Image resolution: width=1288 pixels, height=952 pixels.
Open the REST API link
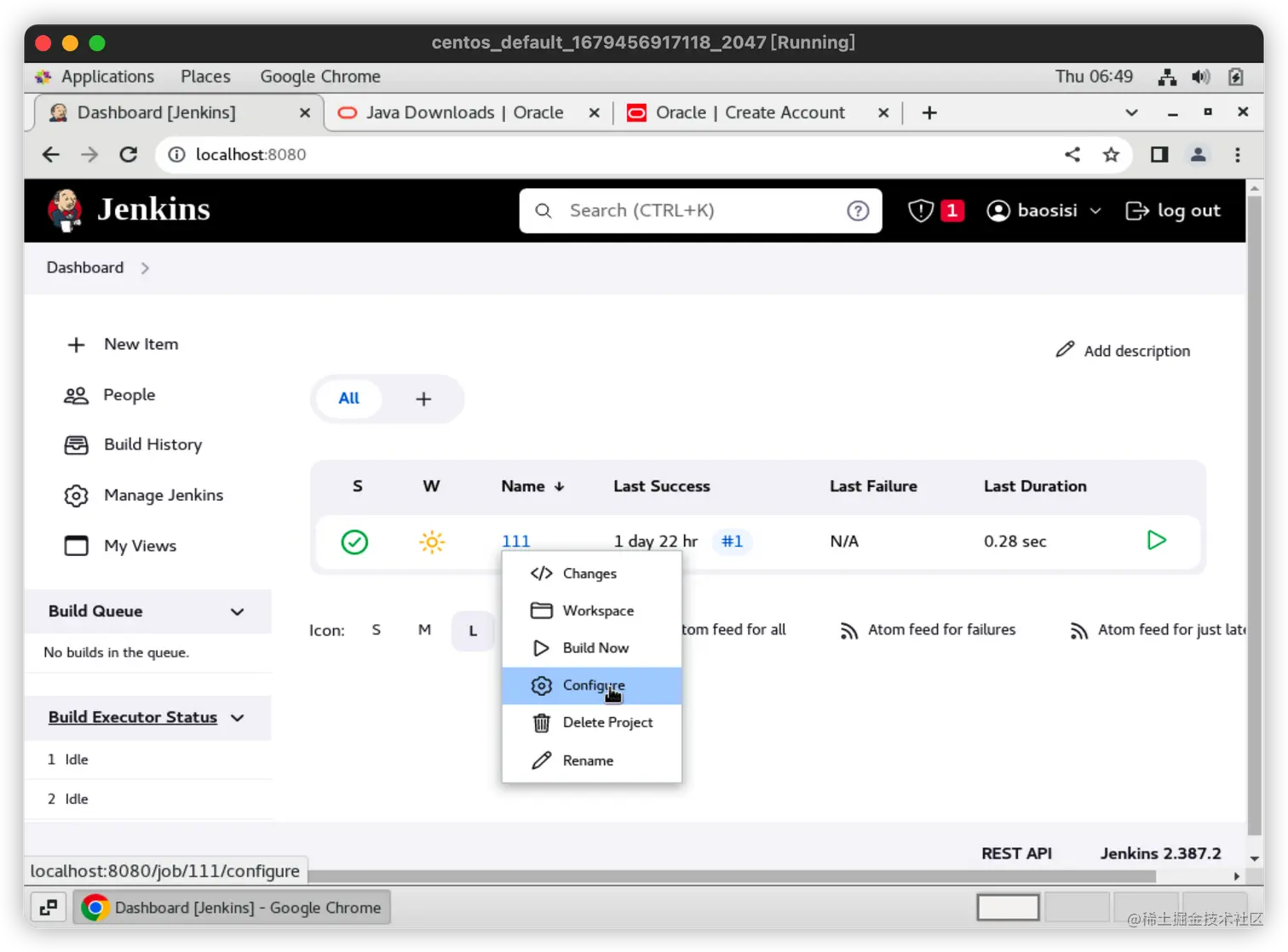point(1016,853)
